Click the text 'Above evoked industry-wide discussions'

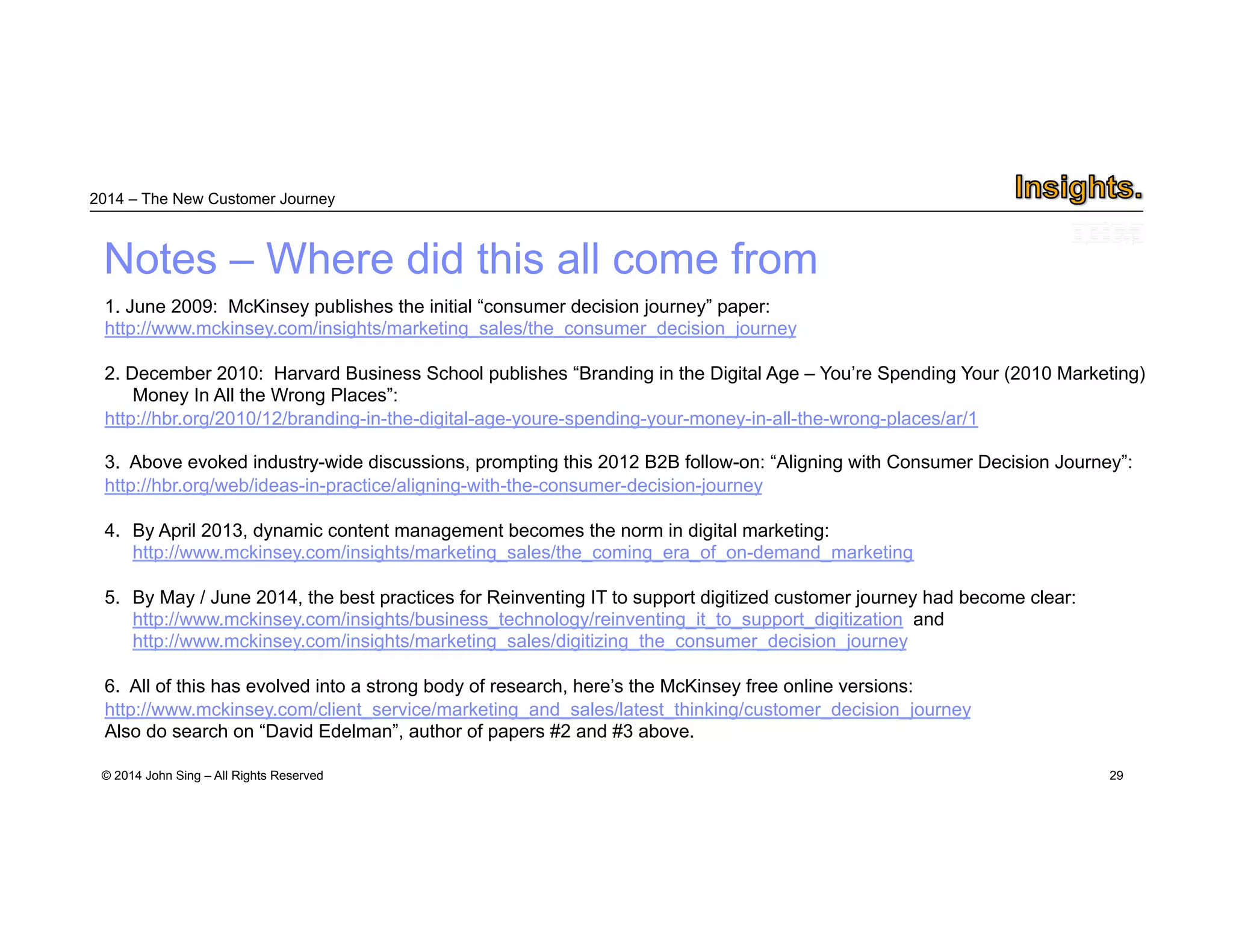pos(298,462)
